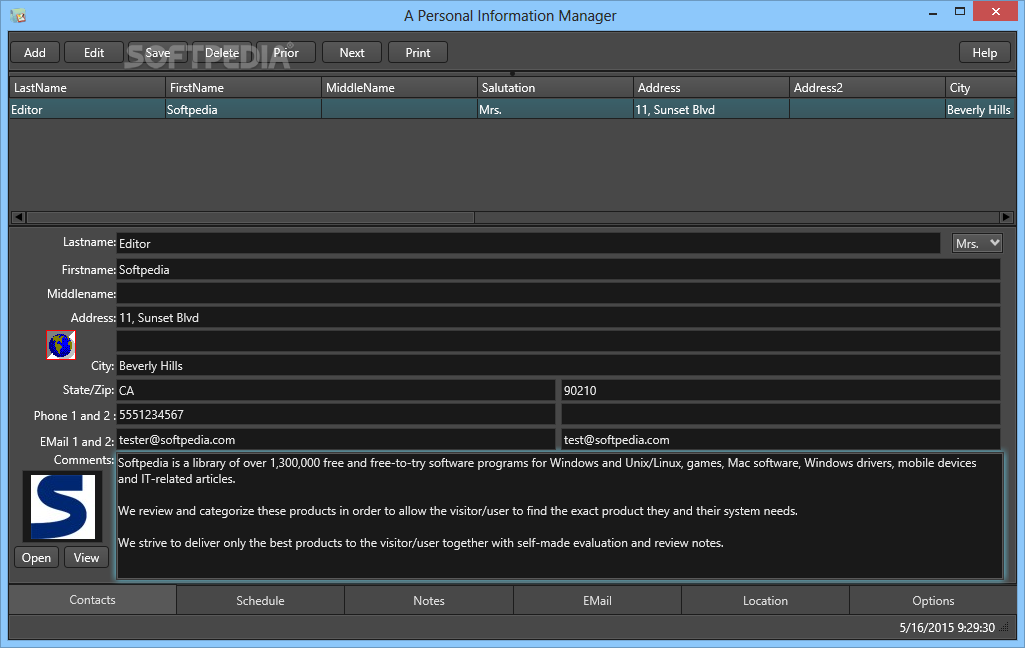
Task: Click the Salutation column header
Action: pos(555,88)
